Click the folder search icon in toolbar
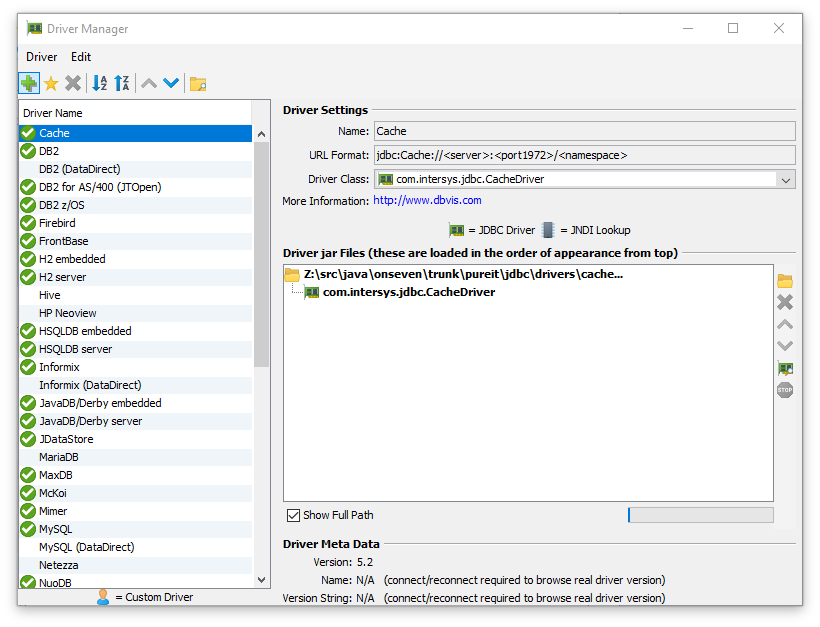Viewport: 820px width, 627px height. pos(198,84)
